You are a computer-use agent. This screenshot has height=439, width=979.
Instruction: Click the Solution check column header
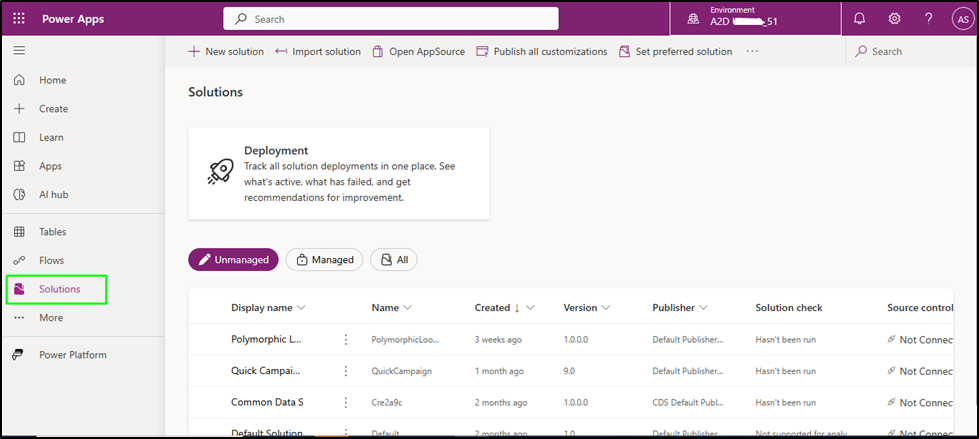point(789,308)
